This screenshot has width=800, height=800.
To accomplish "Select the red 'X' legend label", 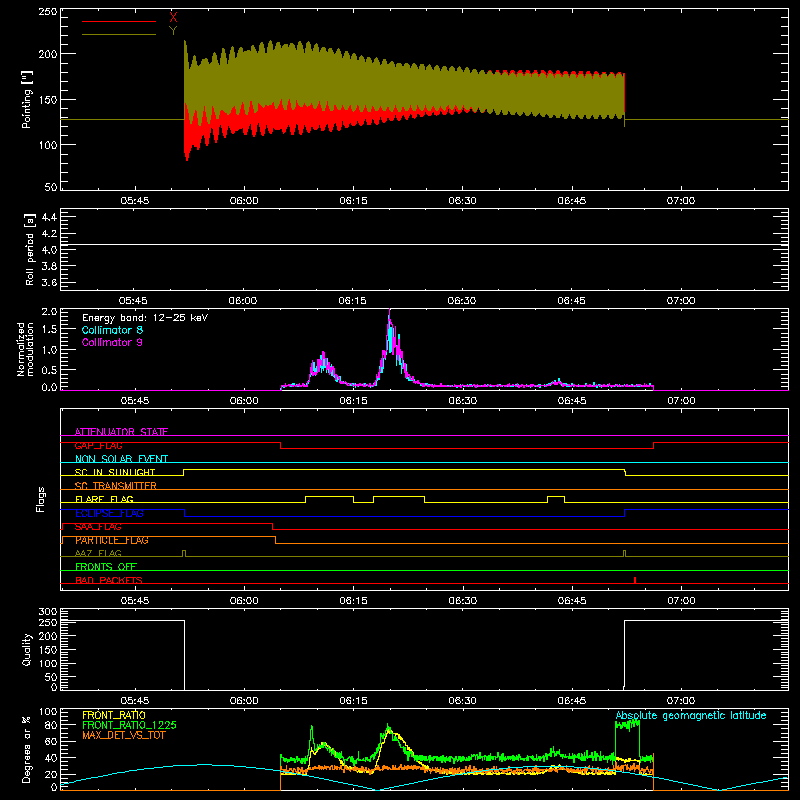I will click(x=173, y=18).
